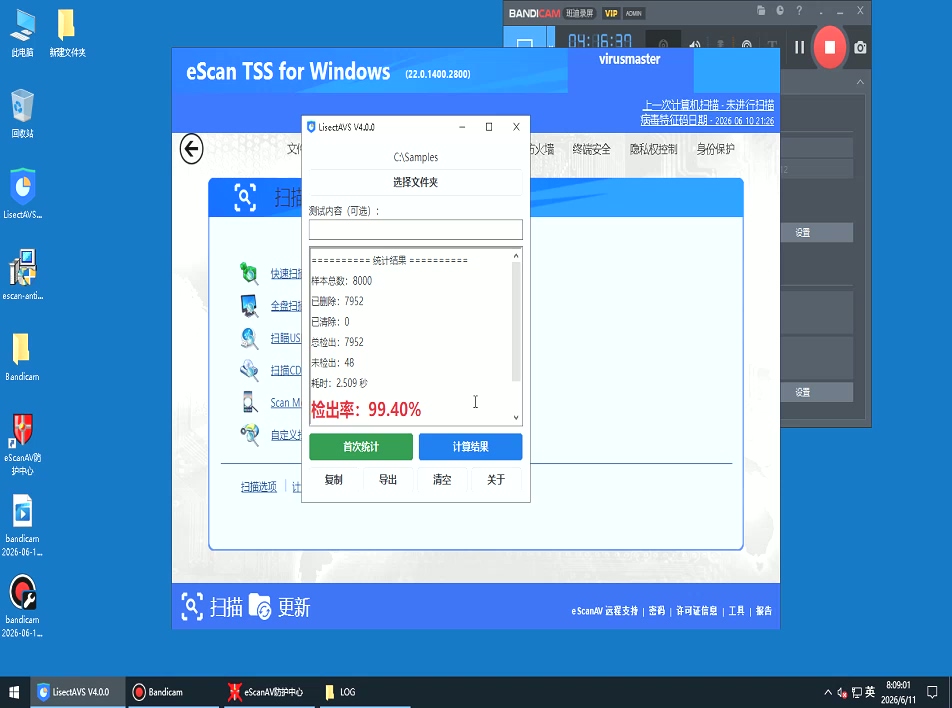
Task: Open the Bandicam output folder icon
Action: point(761,10)
